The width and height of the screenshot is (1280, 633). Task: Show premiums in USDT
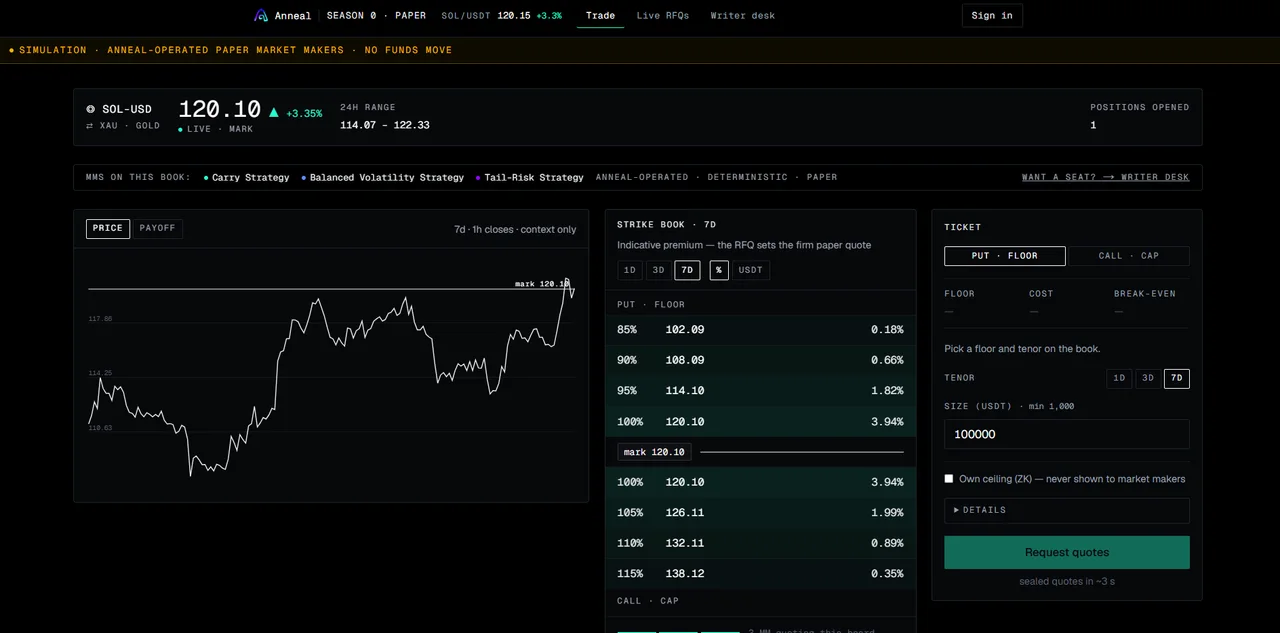coord(751,270)
